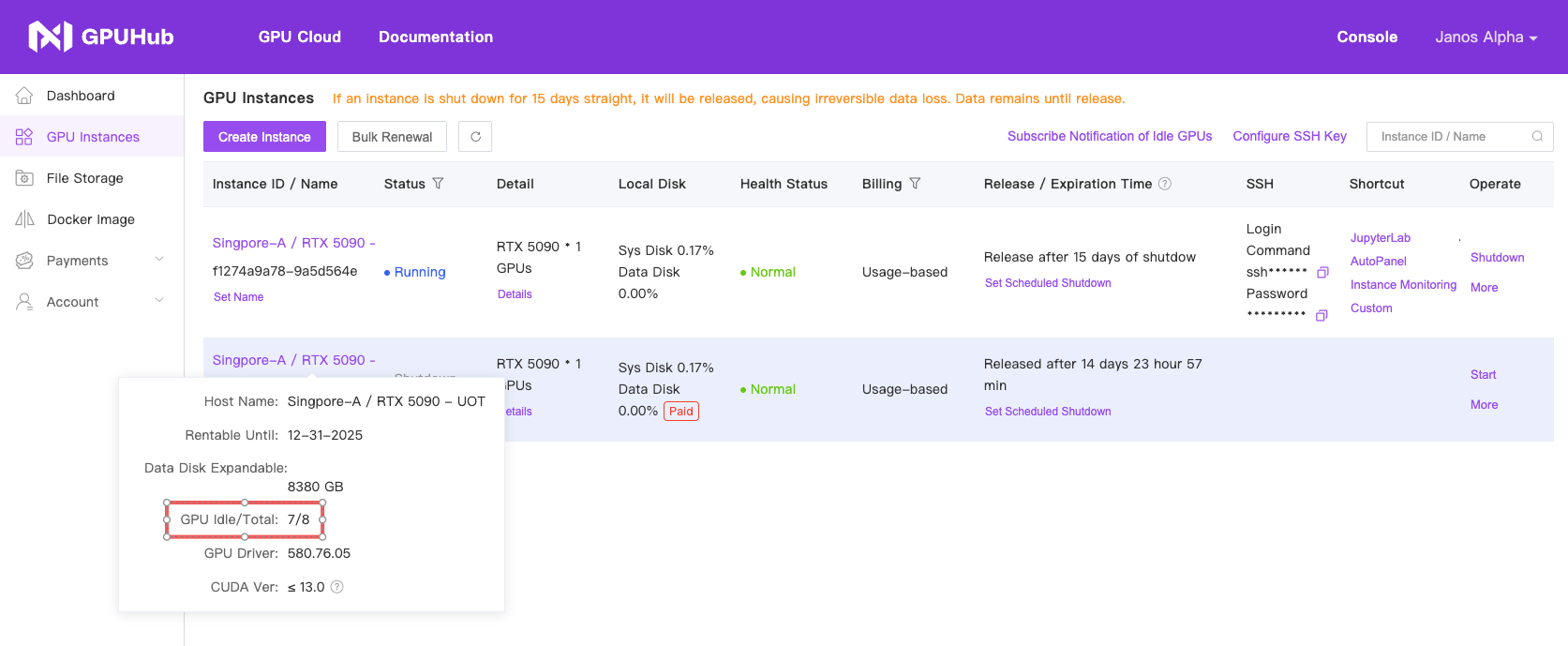Click the Payments sidebar icon

(x=24, y=261)
